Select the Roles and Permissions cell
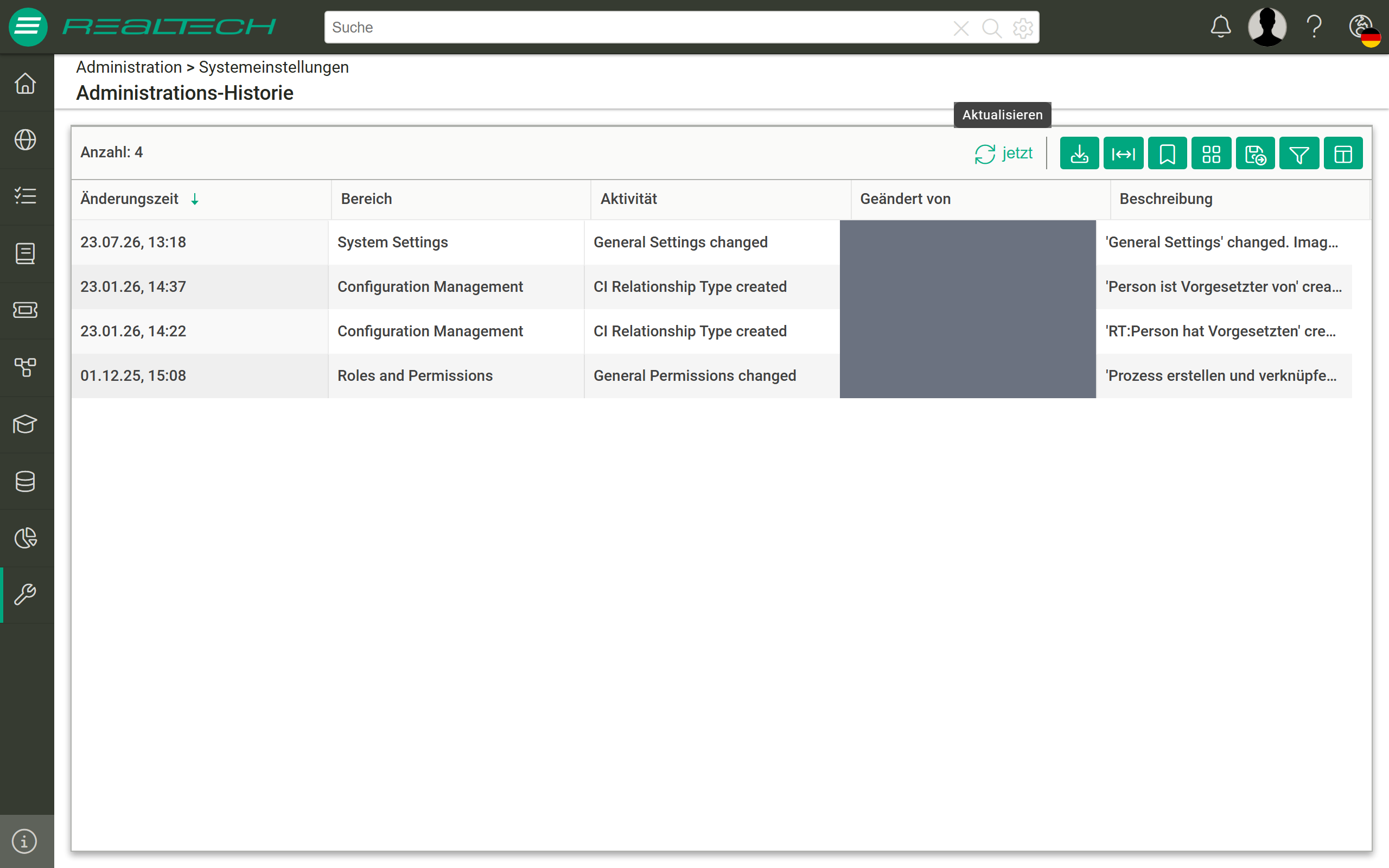 click(x=456, y=376)
